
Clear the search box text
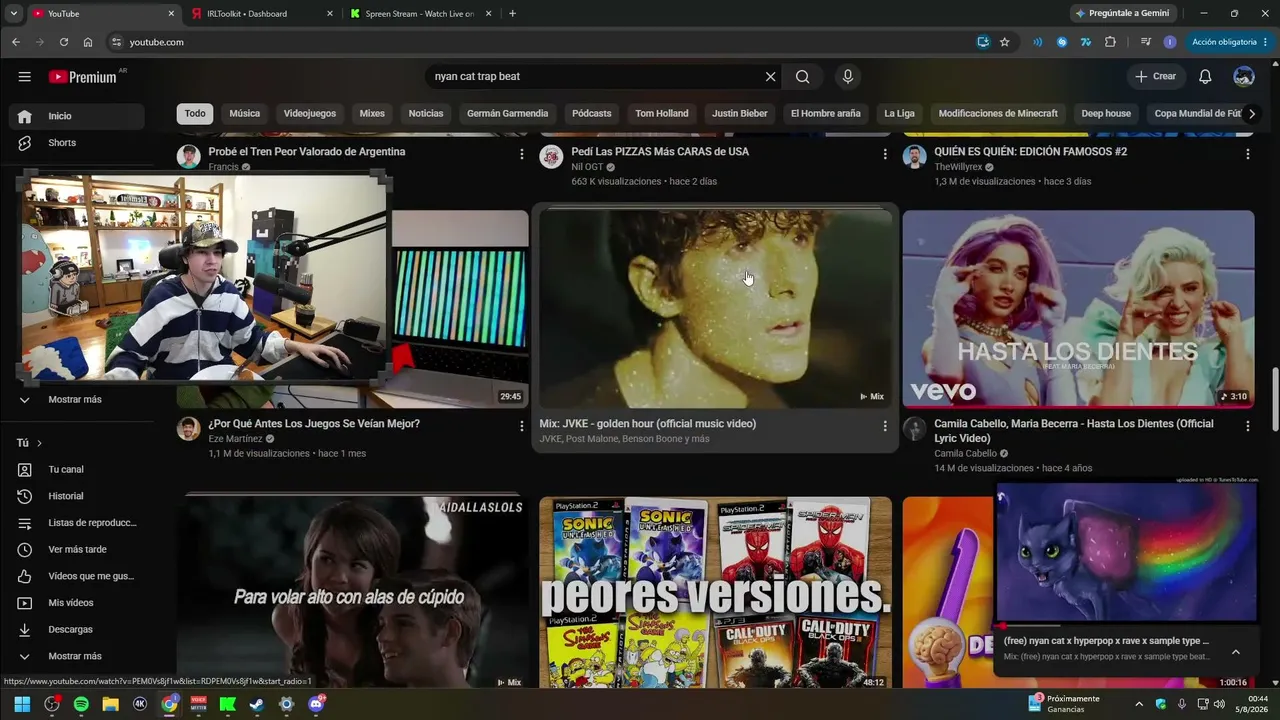click(x=770, y=77)
